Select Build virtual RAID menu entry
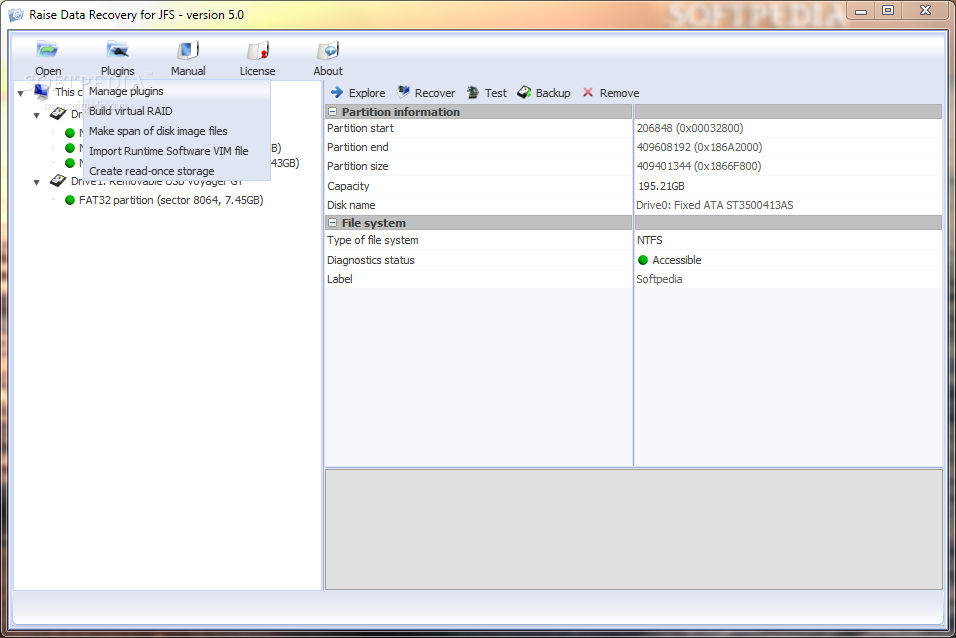Image resolution: width=956 pixels, height=638 pixels. (177, 111)
